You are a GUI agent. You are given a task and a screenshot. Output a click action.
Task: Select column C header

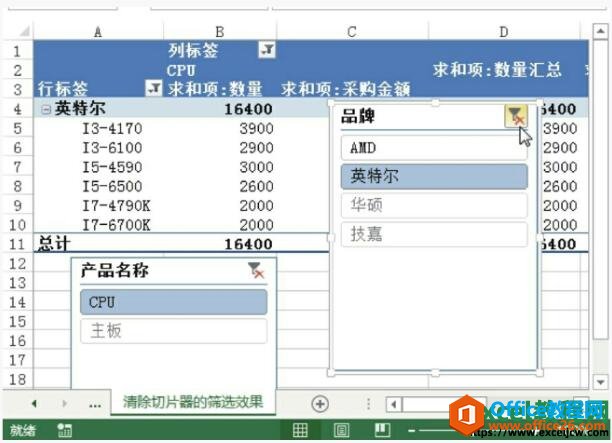click(x=352, y=32)
